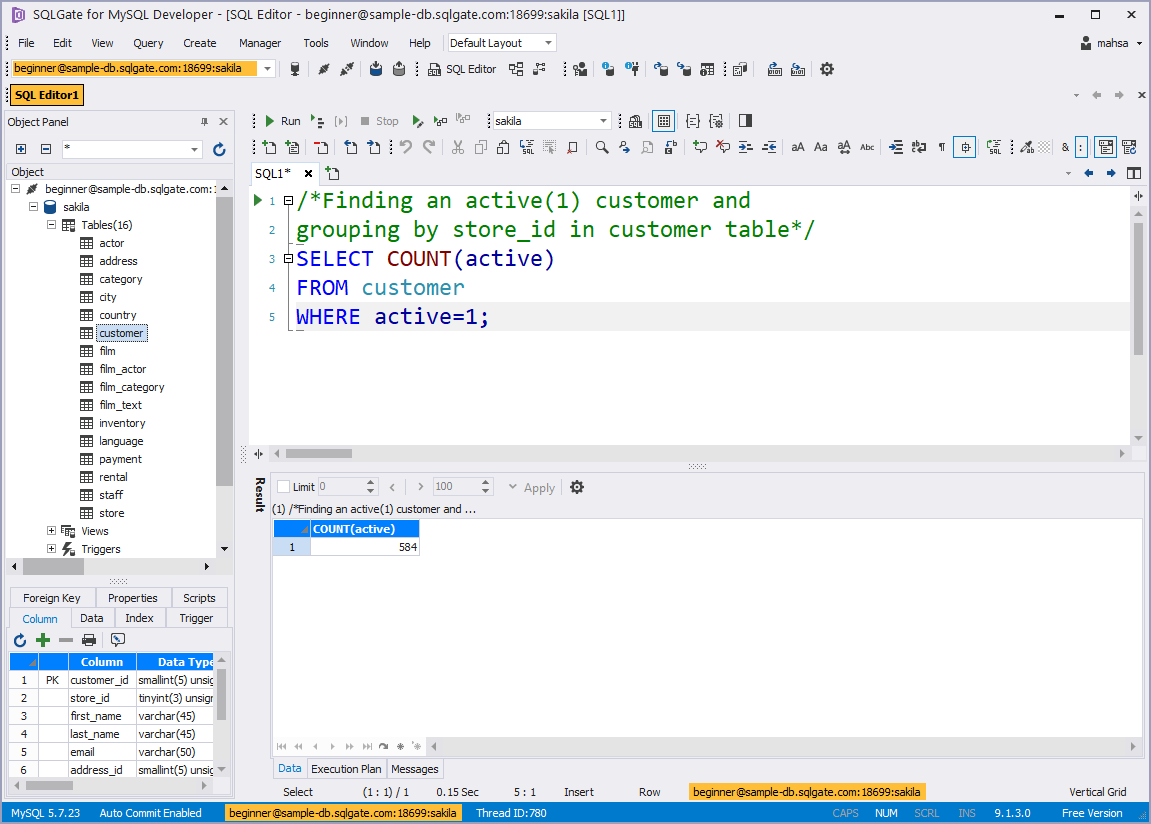Open the Default Layout combo box
1151x824 pixels.
501,42
